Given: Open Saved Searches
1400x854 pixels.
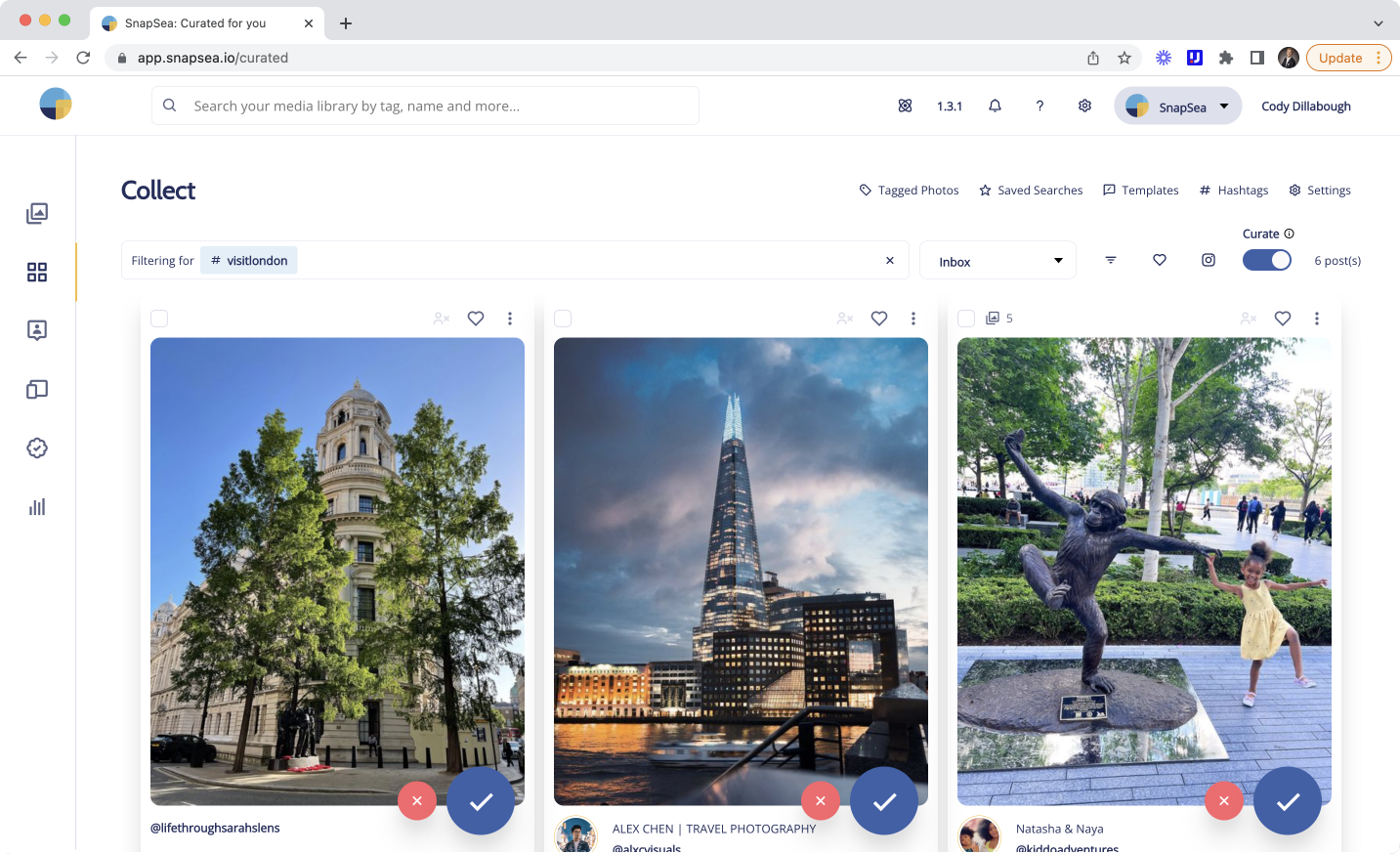Looking at the screenshot, I should (1031, 190).
